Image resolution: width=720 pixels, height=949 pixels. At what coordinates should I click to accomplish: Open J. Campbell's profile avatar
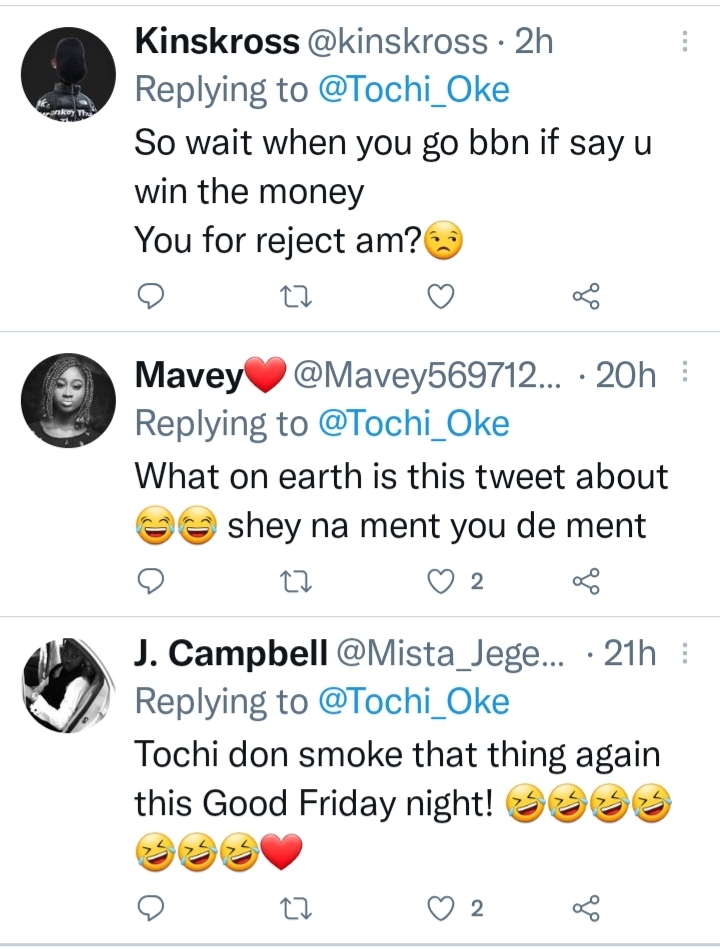[69, 681]
